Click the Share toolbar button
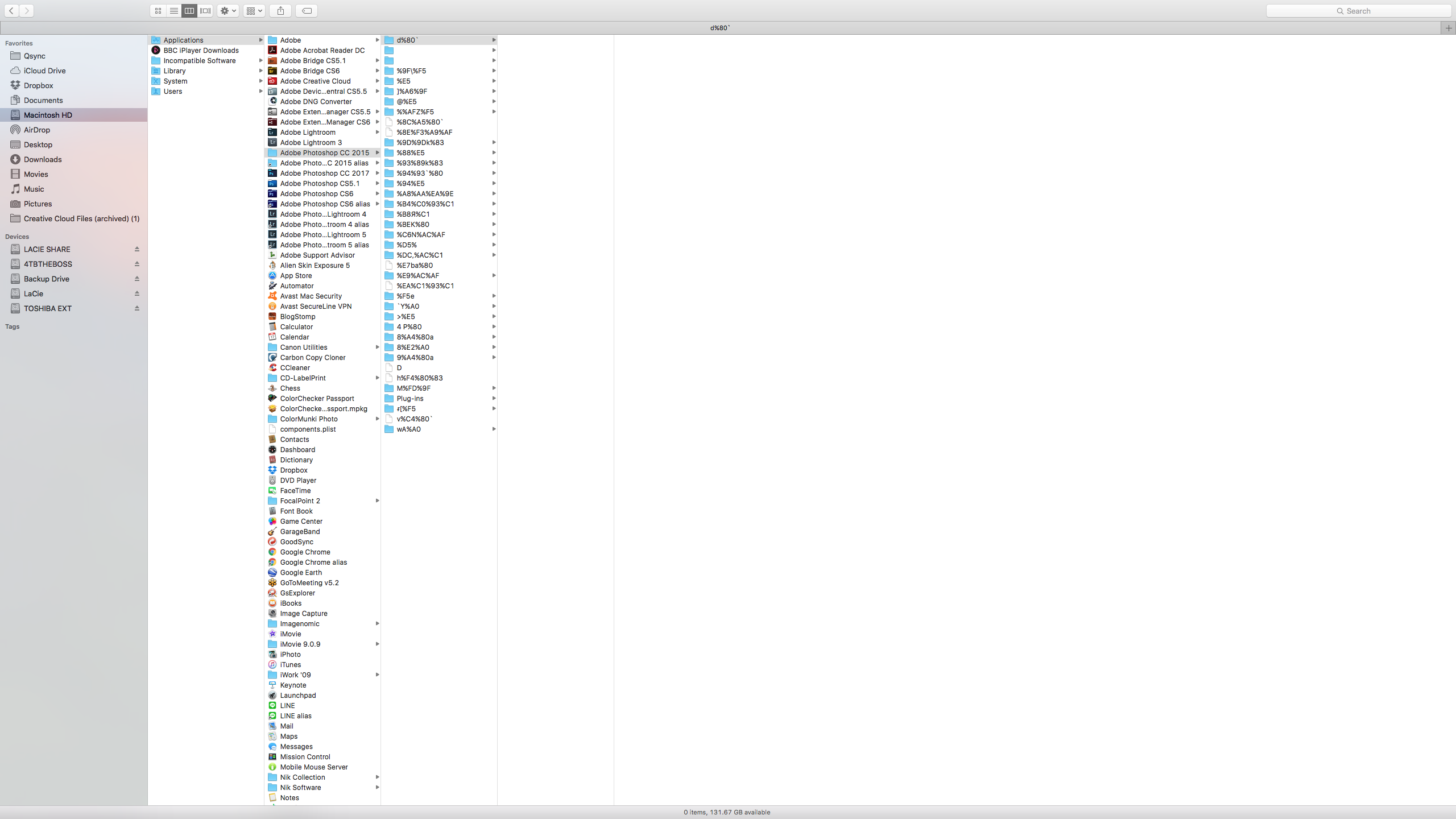 click(x=280, y=11)
